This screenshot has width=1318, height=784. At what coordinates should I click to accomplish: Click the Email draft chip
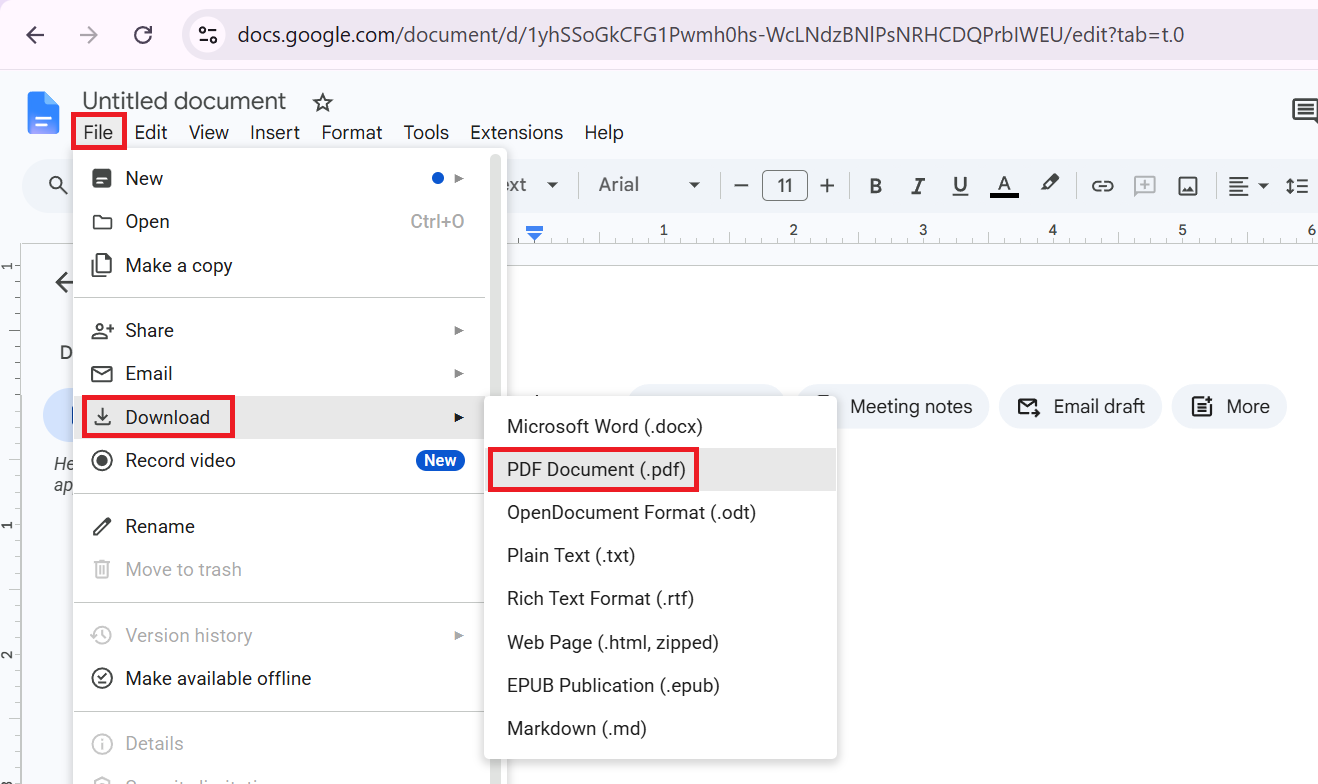[1080, 406]
